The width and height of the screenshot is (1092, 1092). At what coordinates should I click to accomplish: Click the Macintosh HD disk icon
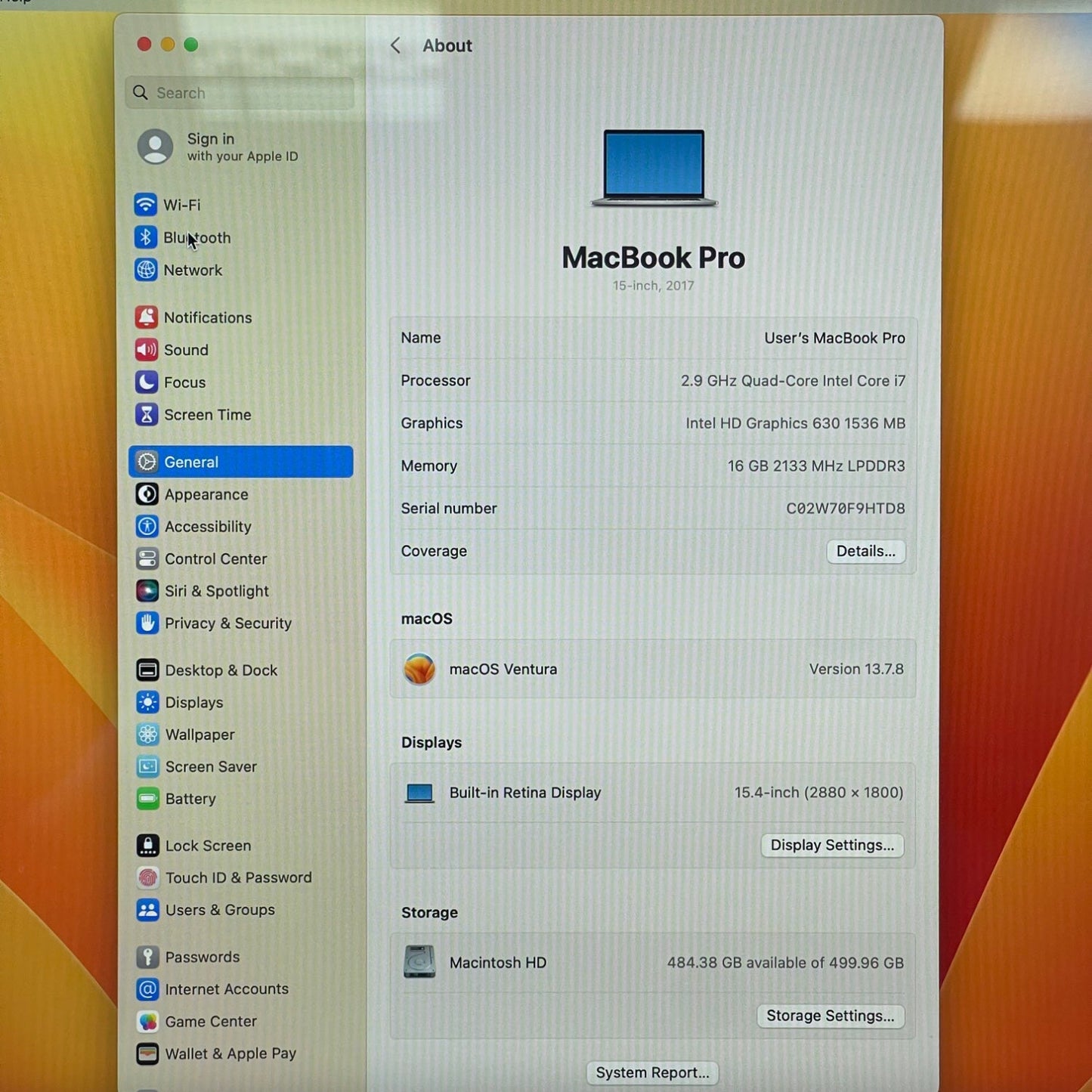(x=419, y=962)
